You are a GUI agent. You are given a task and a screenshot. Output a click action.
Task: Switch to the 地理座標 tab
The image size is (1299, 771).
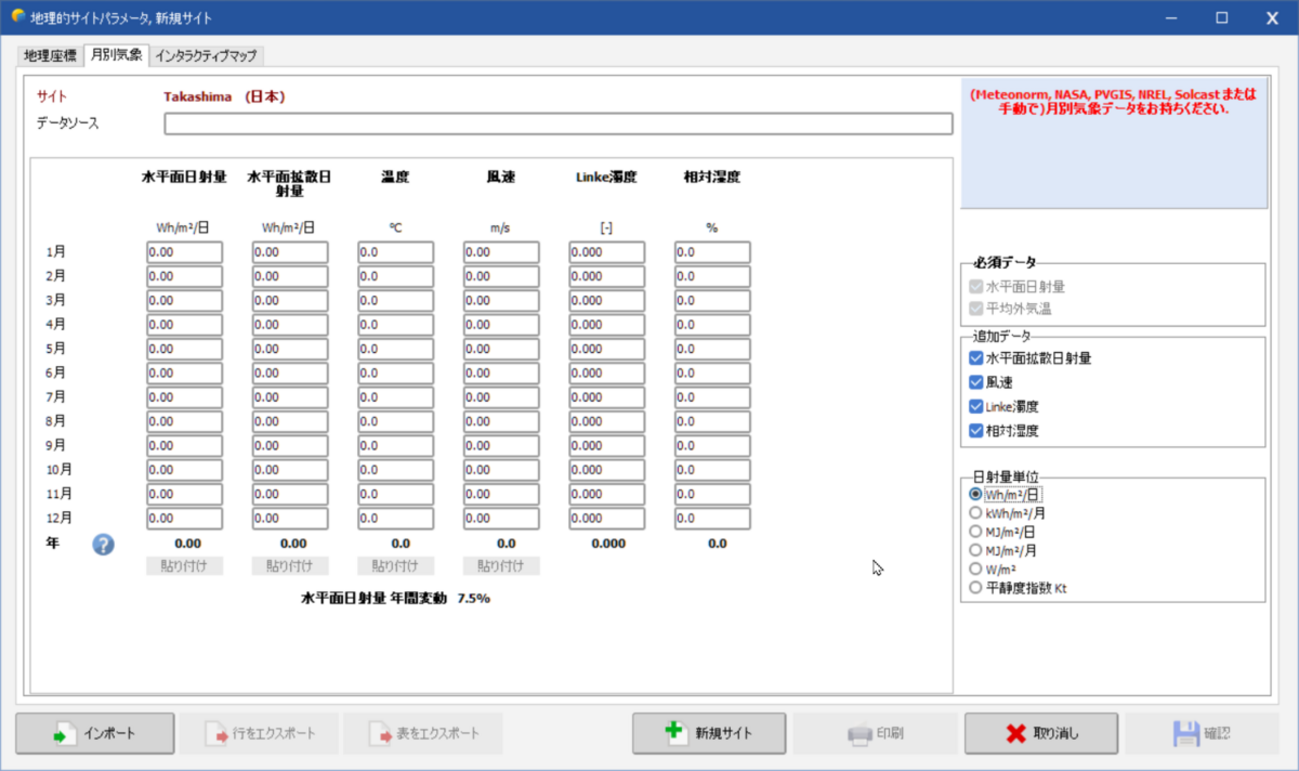click(x=50, y=56)
